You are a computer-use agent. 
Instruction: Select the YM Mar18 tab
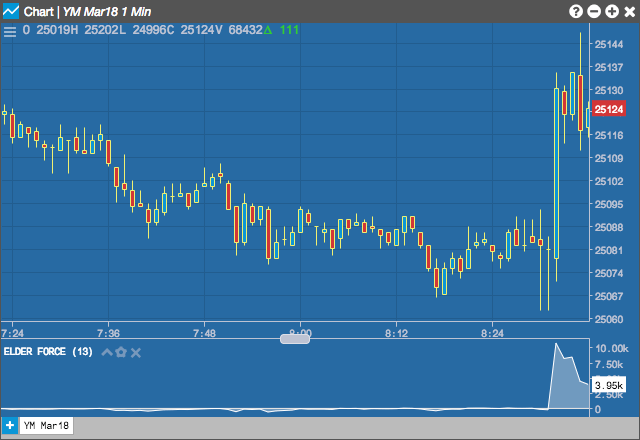coord(46,425)
